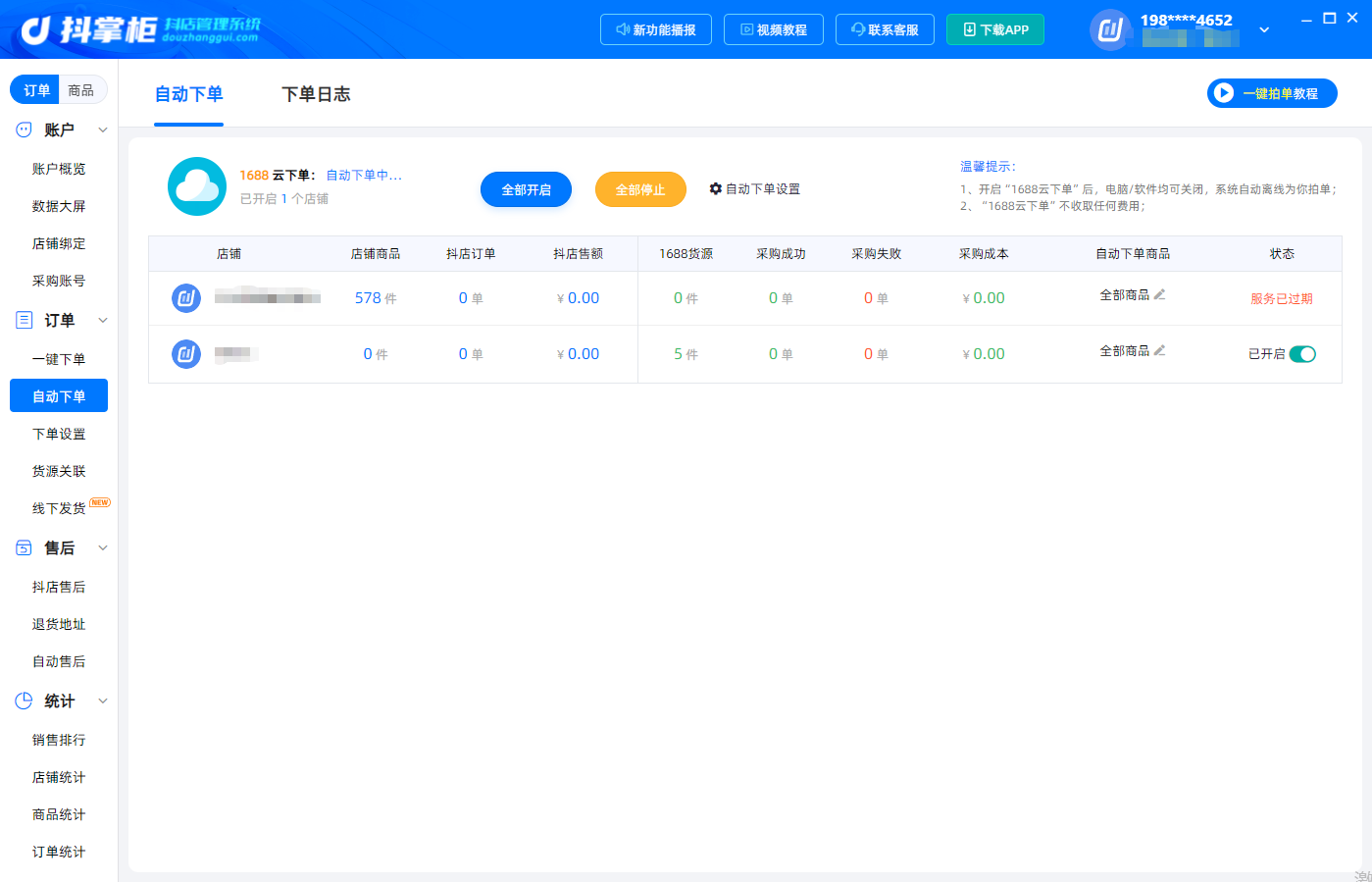The image size is (1372, 882).
Task: Click the 下载APP button
Action: [995, 29]
